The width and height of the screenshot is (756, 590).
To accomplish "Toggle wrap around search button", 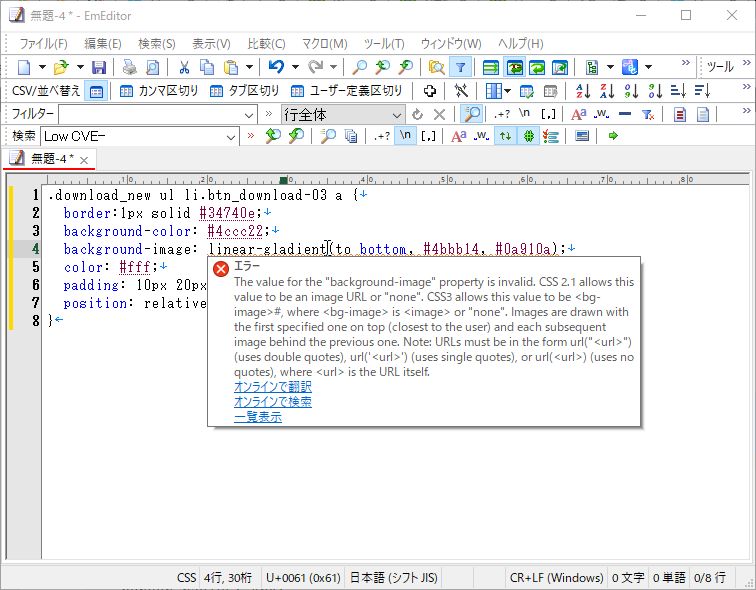I will pos(505,136).
